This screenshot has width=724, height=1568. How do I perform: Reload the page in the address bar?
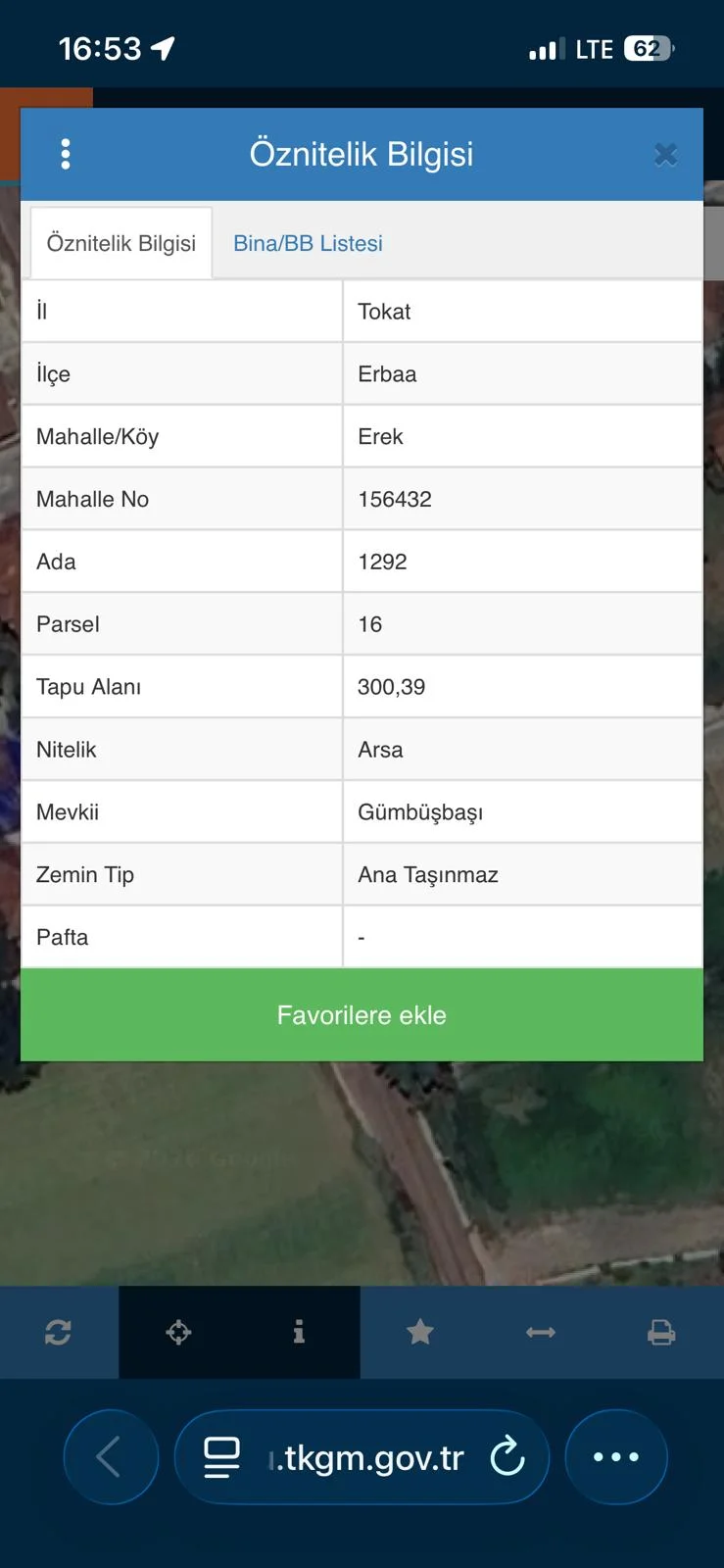[x=507, y=1457]
